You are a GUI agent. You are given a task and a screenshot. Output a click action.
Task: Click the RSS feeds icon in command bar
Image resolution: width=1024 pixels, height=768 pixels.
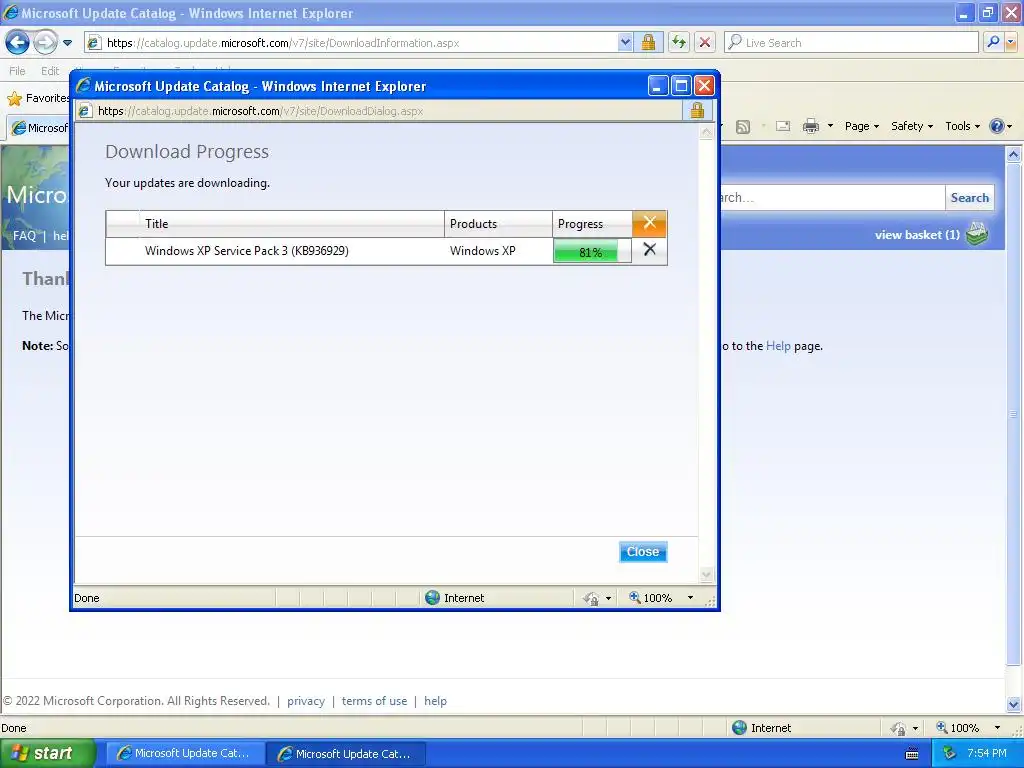(x=743, y=127)
